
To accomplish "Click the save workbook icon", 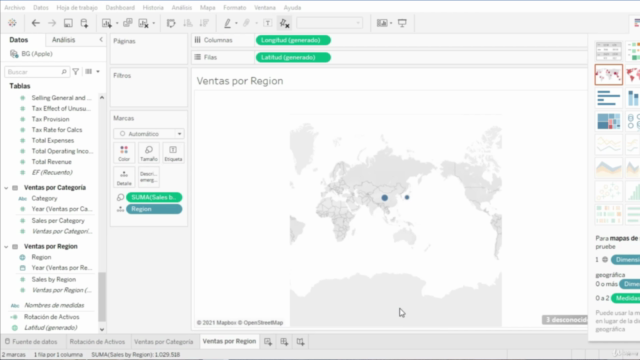I will pyautogui.click(x=68, y=23).
